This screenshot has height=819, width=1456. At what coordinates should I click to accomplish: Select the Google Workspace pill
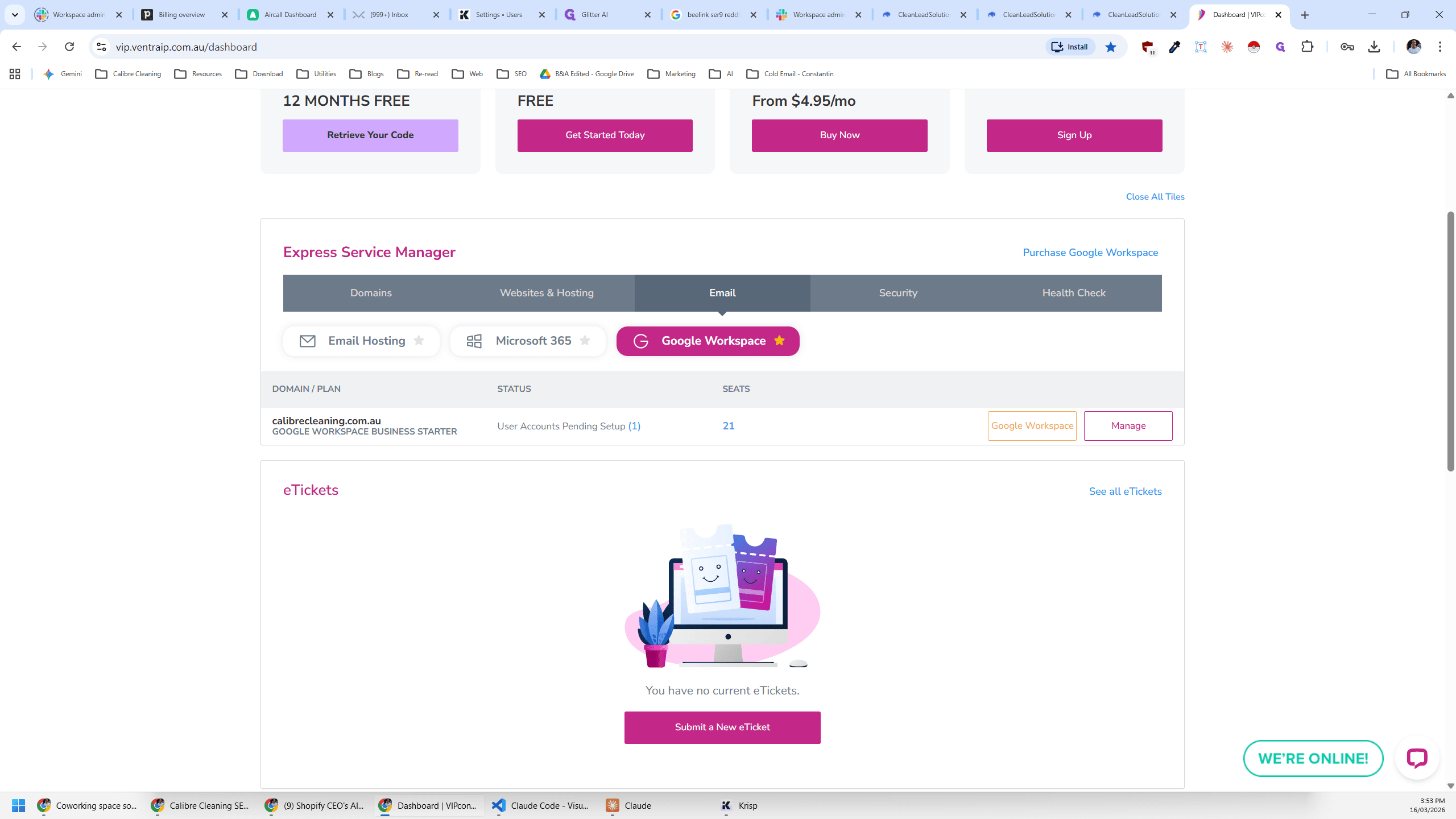pyautogui.click(x=708, y=341)
